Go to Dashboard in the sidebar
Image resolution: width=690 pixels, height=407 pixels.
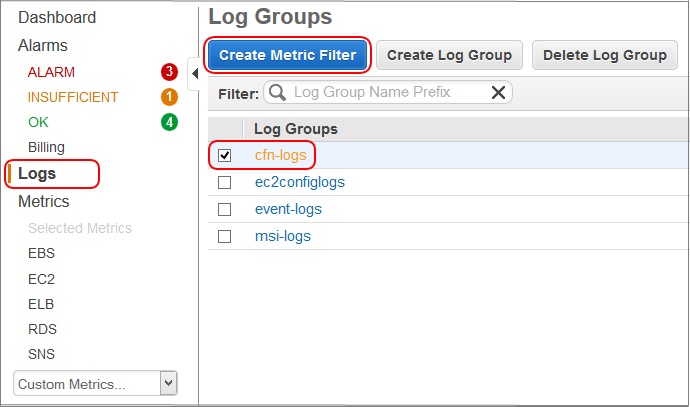(x=57, y=18)
